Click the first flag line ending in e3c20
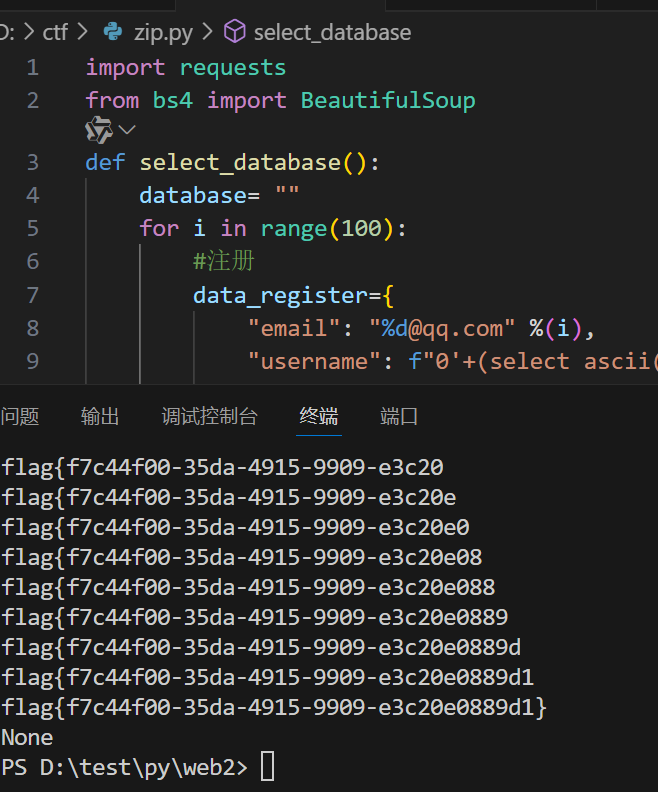 click(223, 467)
